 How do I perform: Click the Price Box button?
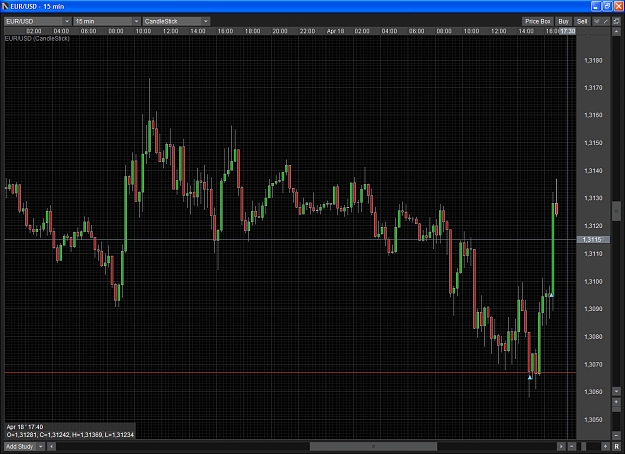(538, 22)
